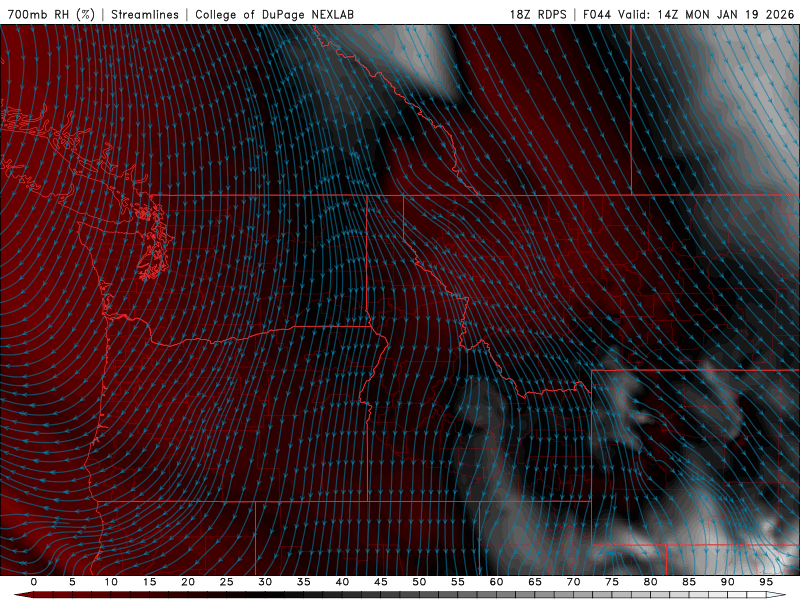Click the '75' colorbar scale label

pyautogui.click(x=612, y=582)
